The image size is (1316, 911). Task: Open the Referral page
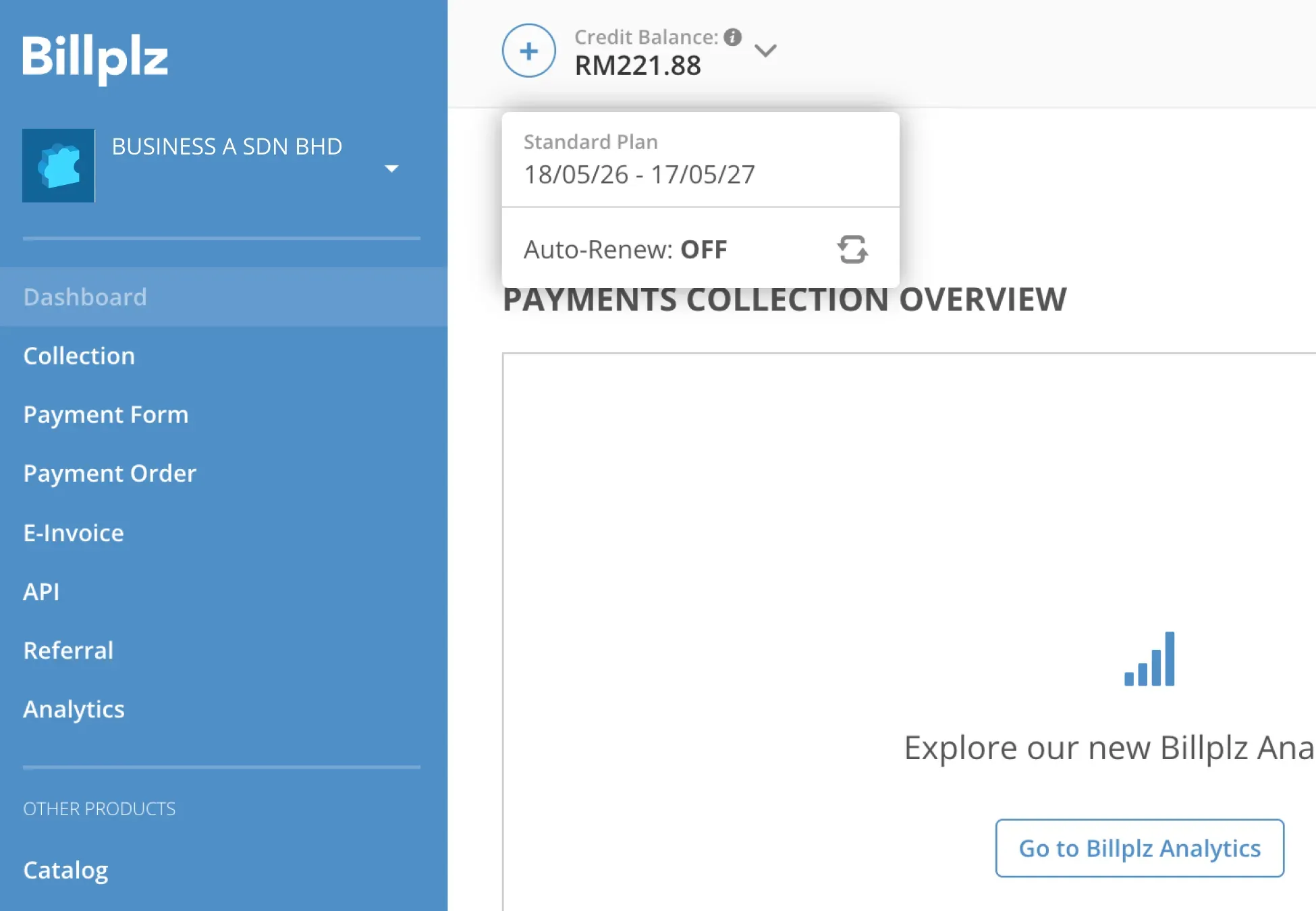(x=68, y=650)
